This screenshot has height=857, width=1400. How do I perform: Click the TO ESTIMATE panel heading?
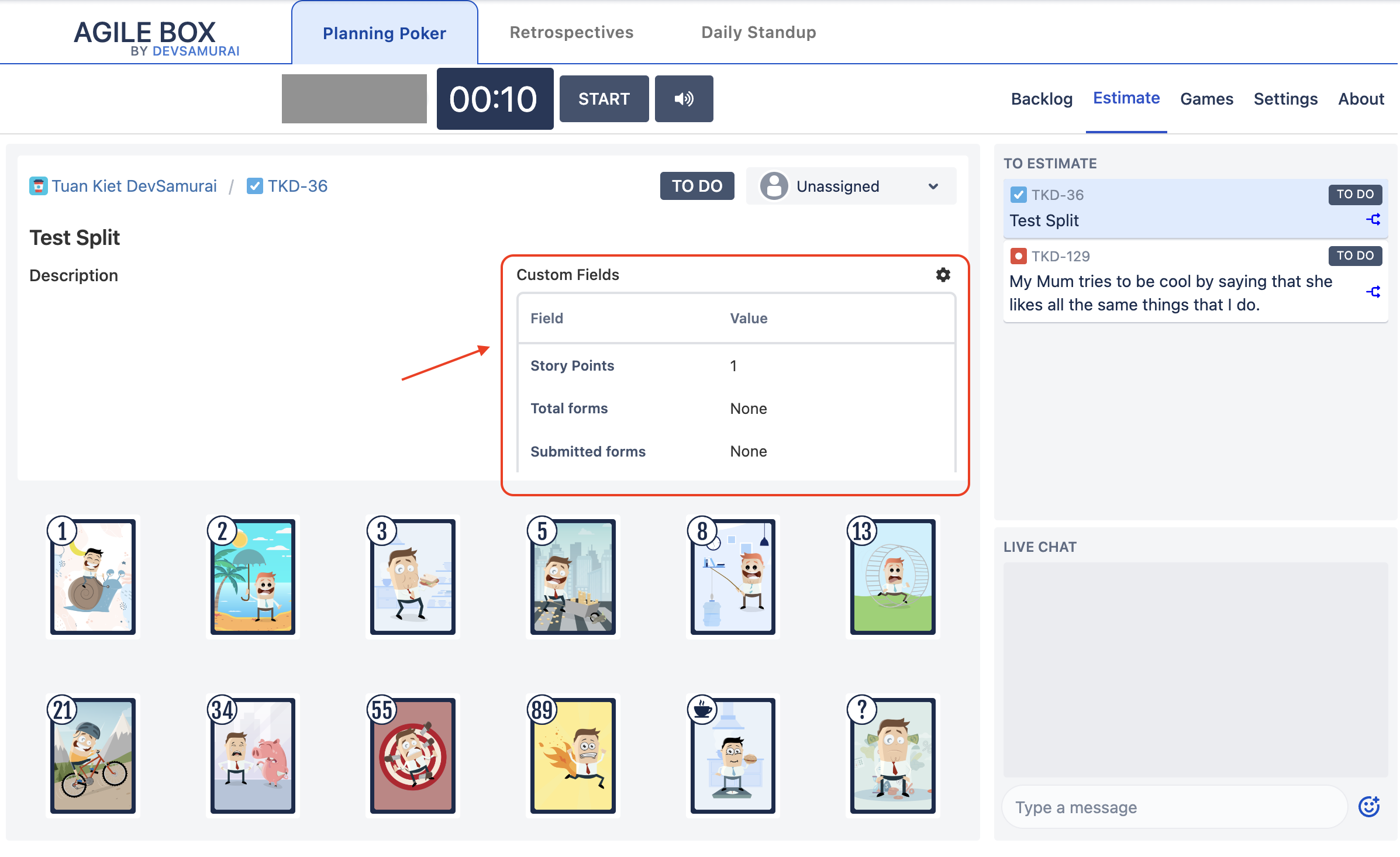1050,164
